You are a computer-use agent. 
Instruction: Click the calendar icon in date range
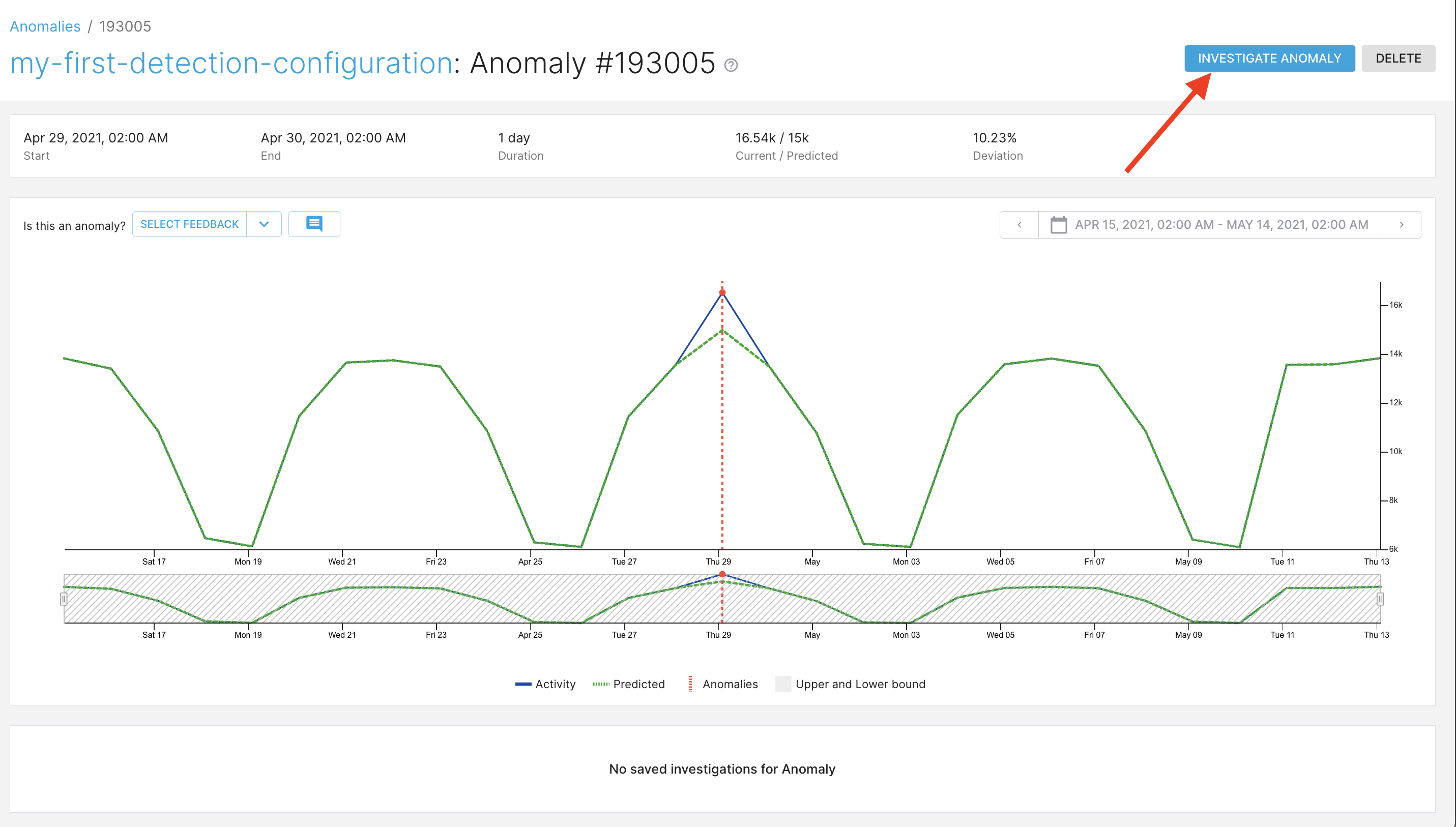coord(1058,225)
